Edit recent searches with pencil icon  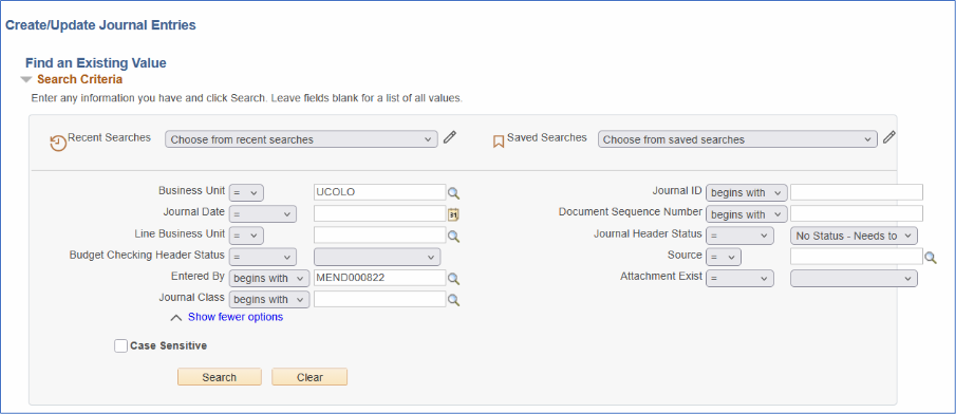[450, 138]
